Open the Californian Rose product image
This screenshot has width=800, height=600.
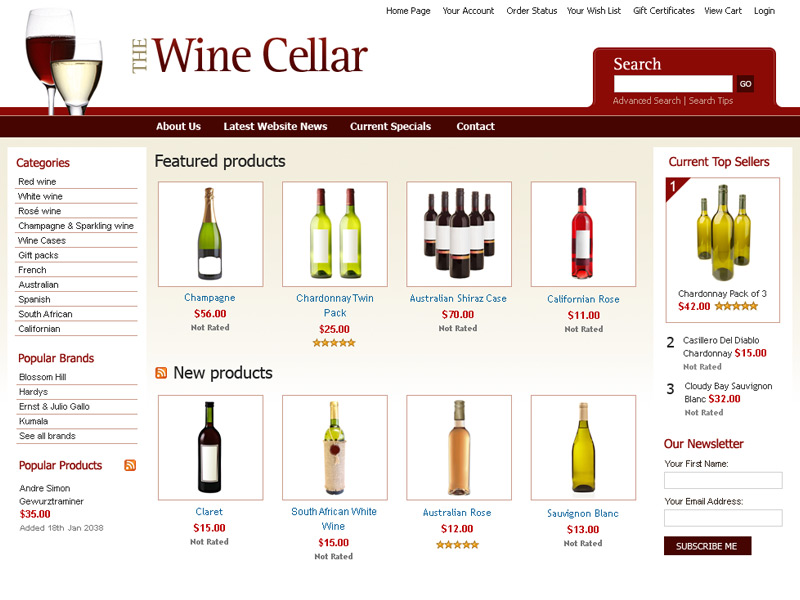[x=583, y=234]
